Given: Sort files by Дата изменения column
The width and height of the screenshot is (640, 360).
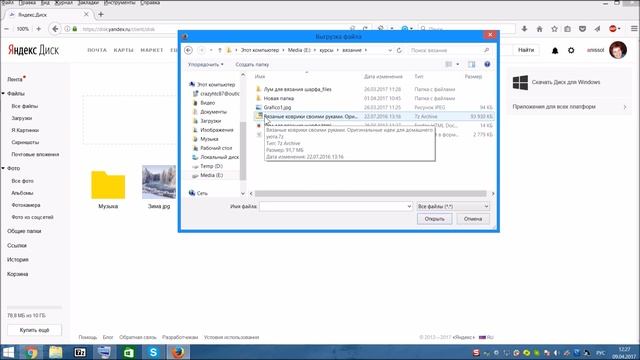Looking at the screenshot, I should (x=383, y=76).
